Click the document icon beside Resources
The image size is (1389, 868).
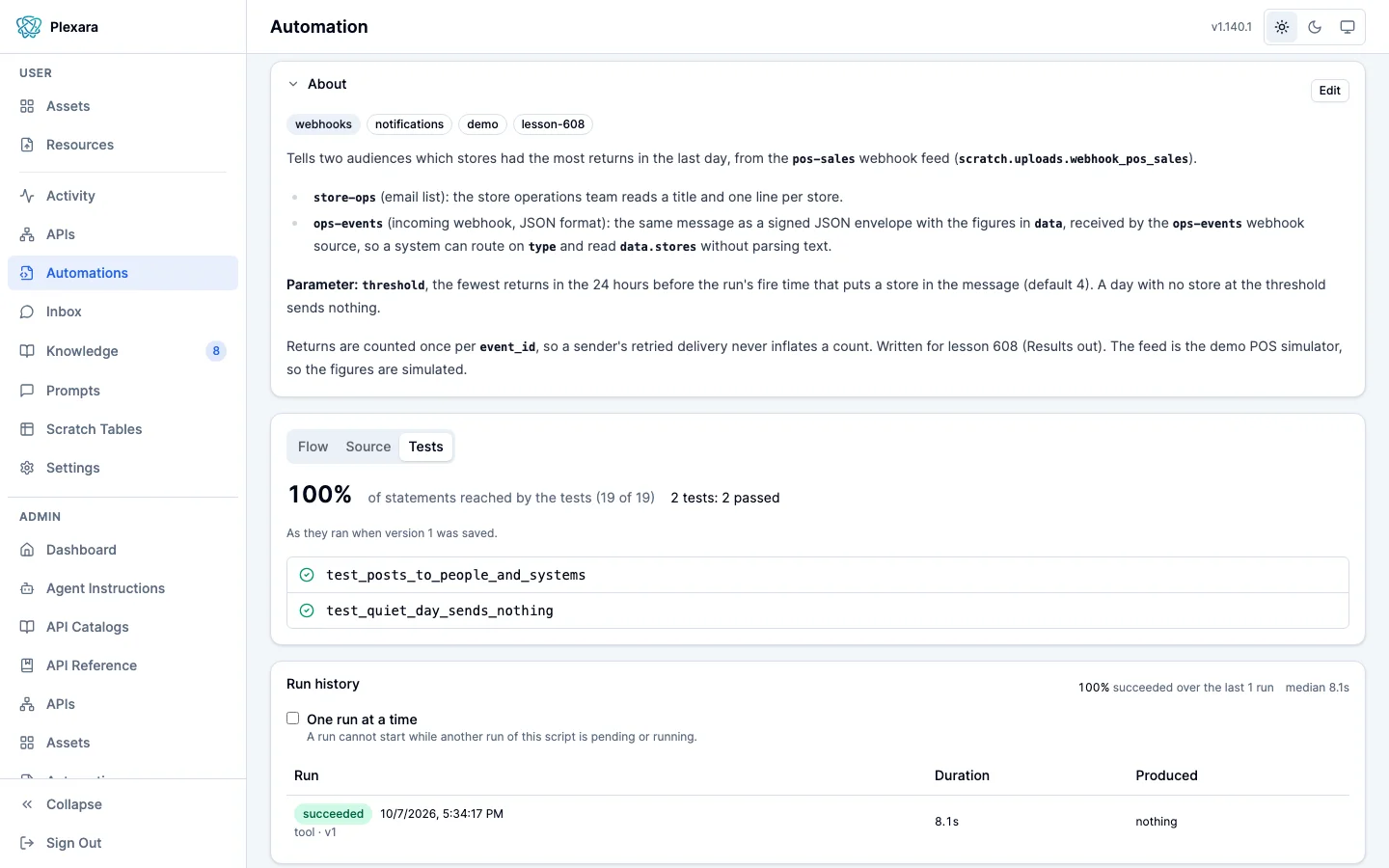coord(27,145)
